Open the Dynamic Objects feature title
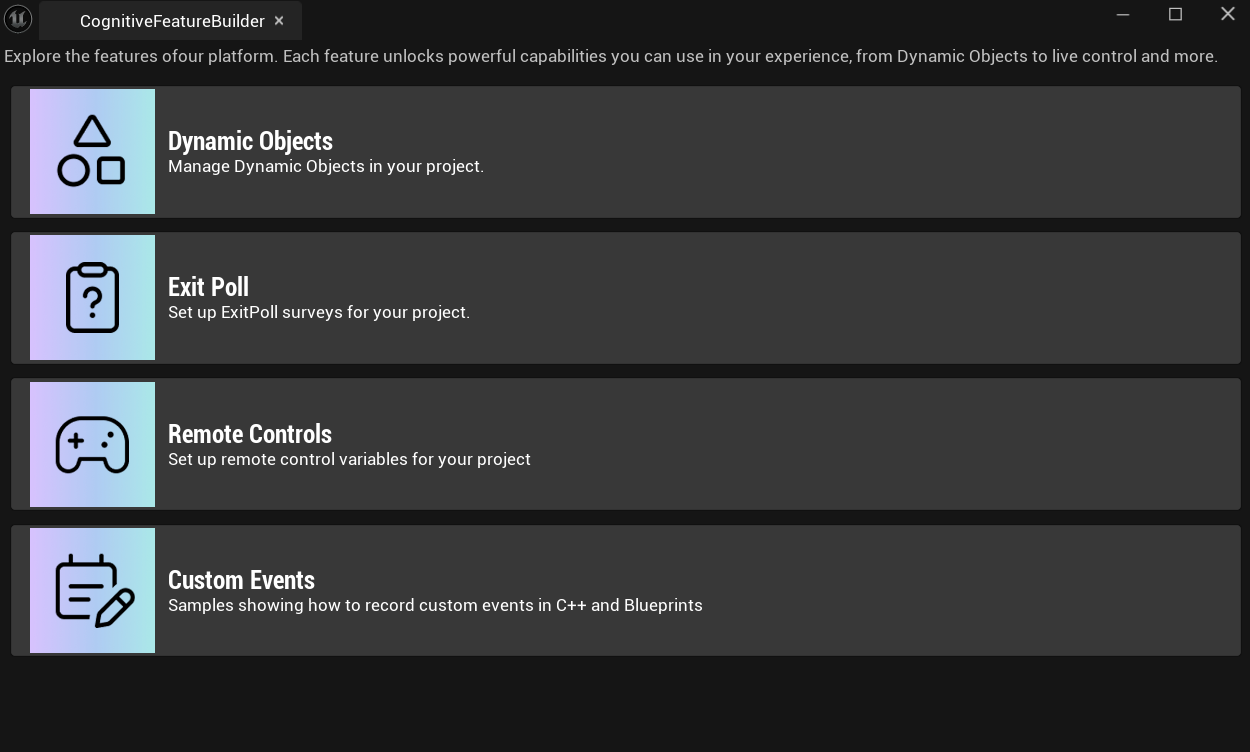 [x=250, y=141]
